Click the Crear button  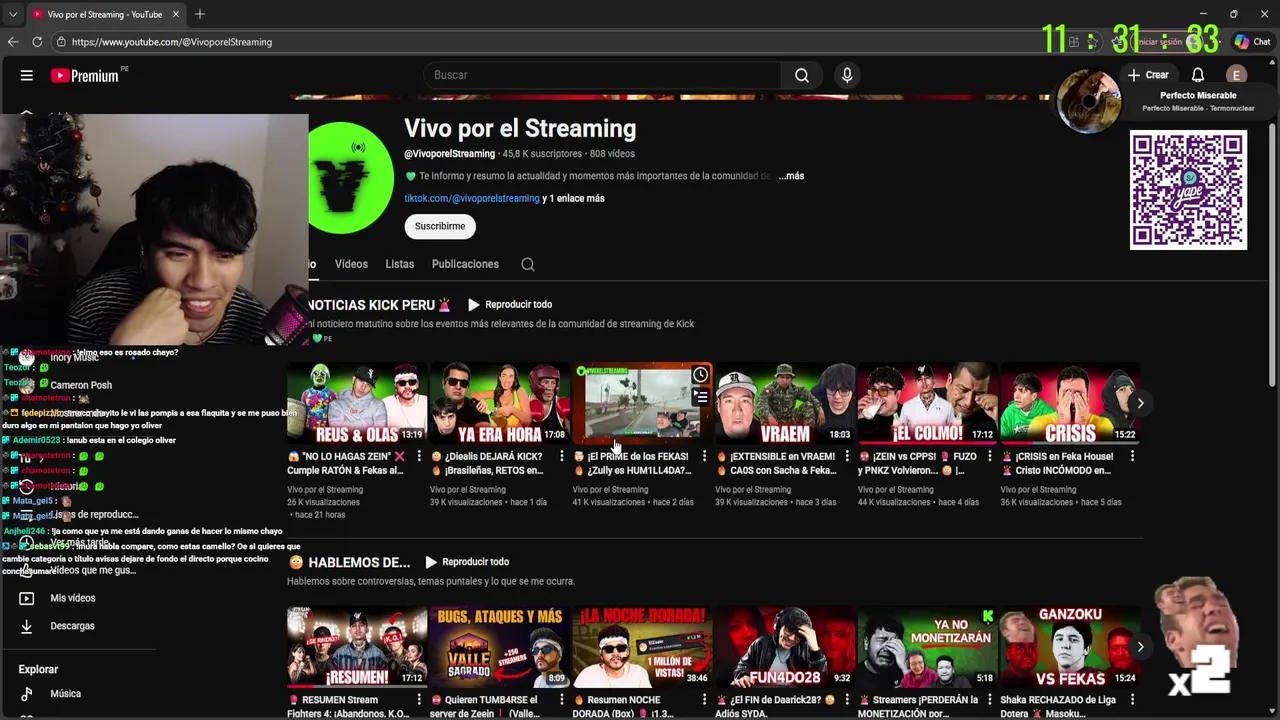1148,75
